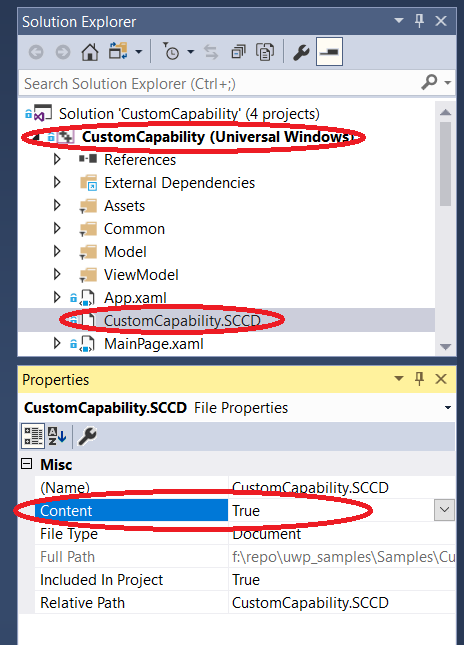The height and width of the screenshot is (645, 464).
Task: Pin the Properties panel with auto-hide
Action: [x=419, y=378]
